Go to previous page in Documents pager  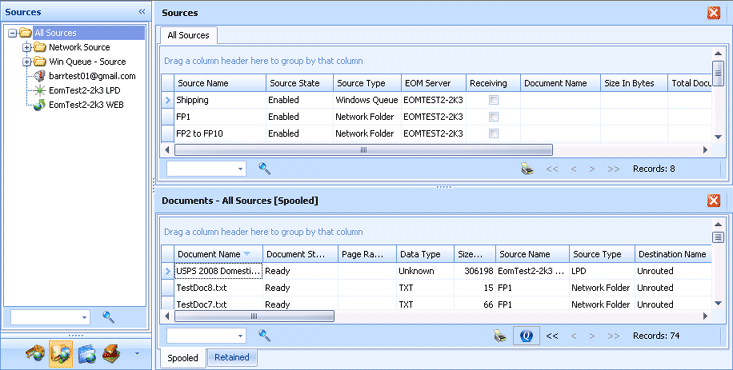click(574, 336)
